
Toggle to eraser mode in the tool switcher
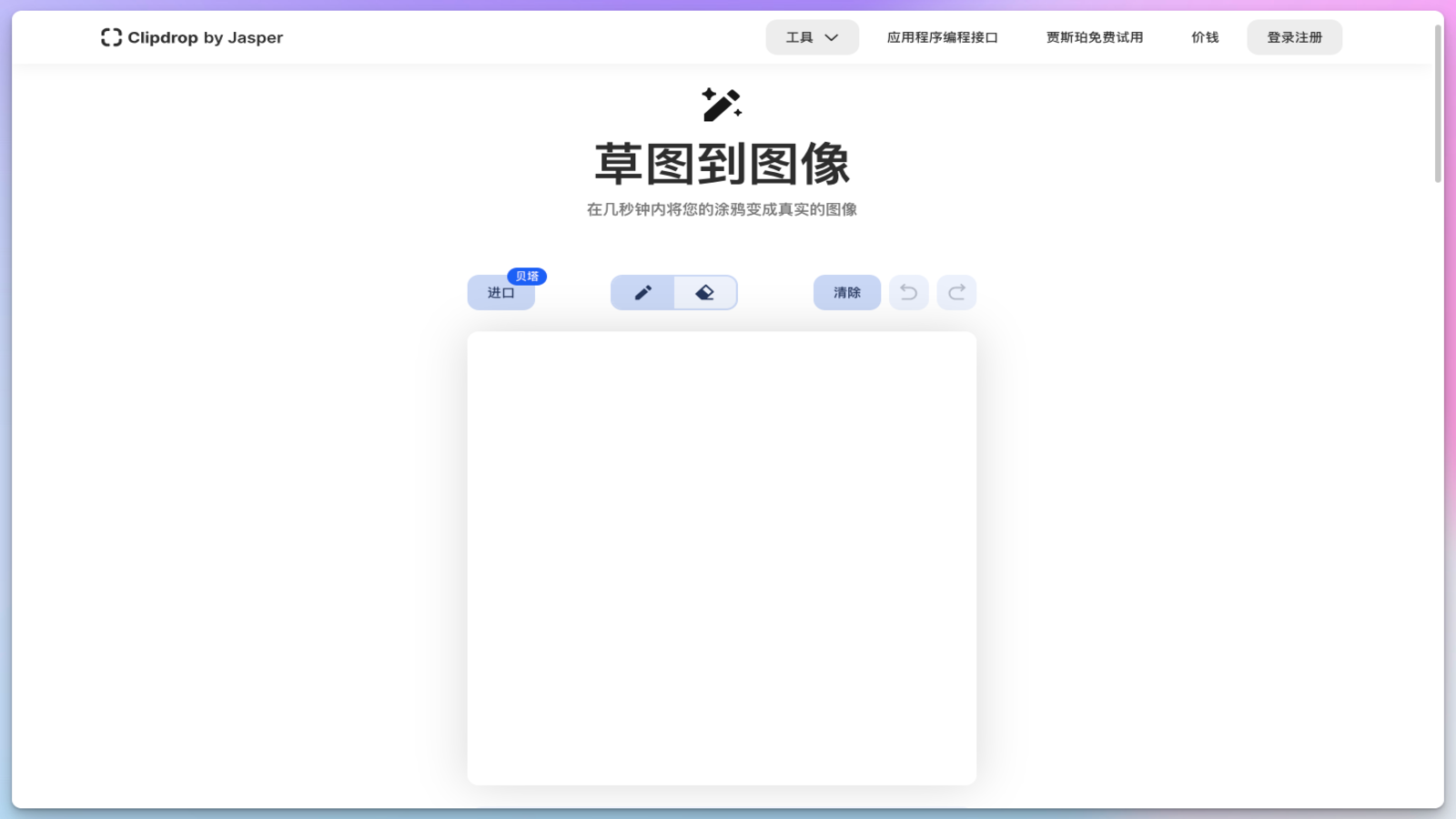[704, 292]
